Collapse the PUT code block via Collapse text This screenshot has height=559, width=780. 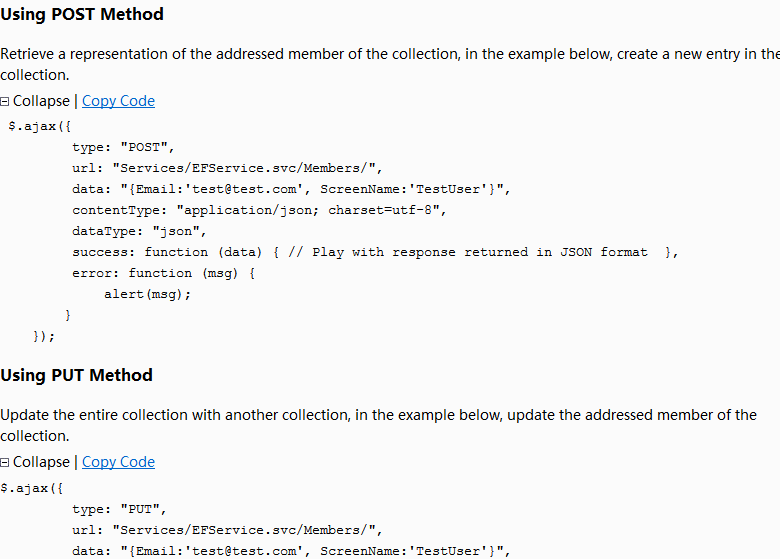41,462
